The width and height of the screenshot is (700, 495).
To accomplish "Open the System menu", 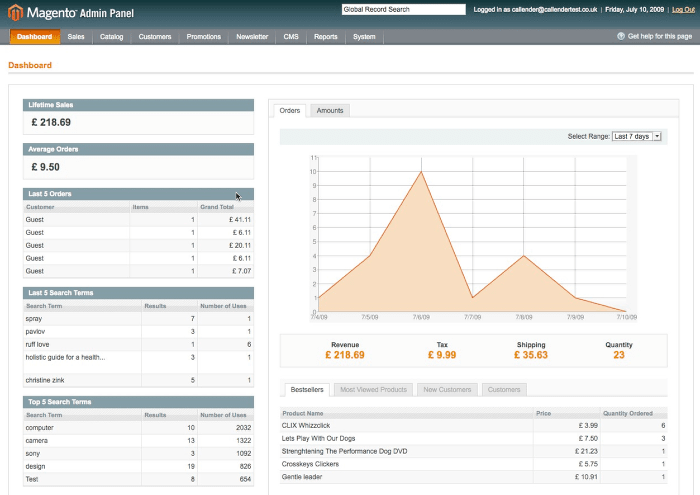I will coord(364,37).
